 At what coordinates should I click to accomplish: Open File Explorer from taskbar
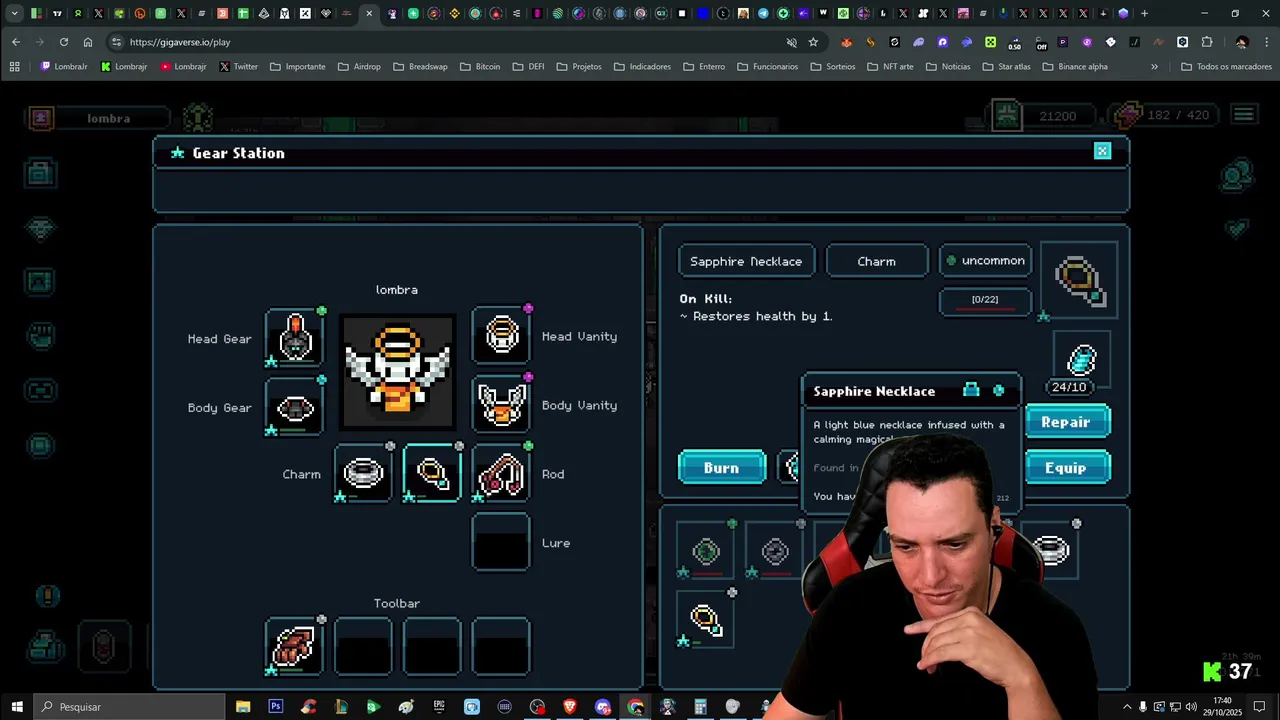point(243,706)
